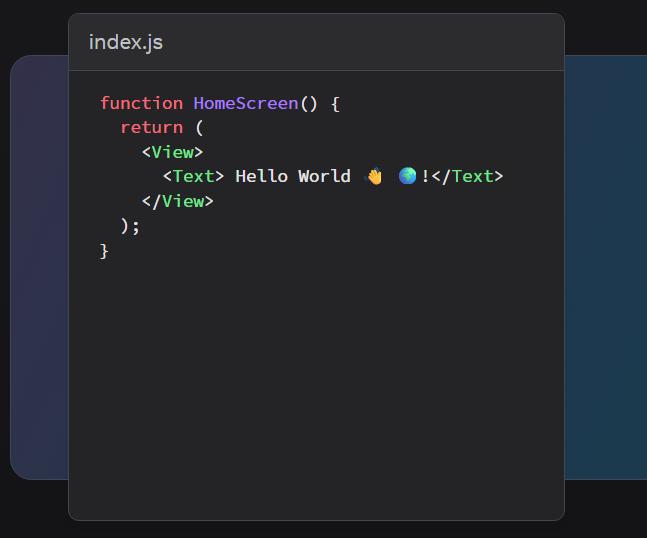Image resolution: width=647 pixels, height=538 pixels.
Task: Click the closing Text tag
Action: [x=467, y=176]
